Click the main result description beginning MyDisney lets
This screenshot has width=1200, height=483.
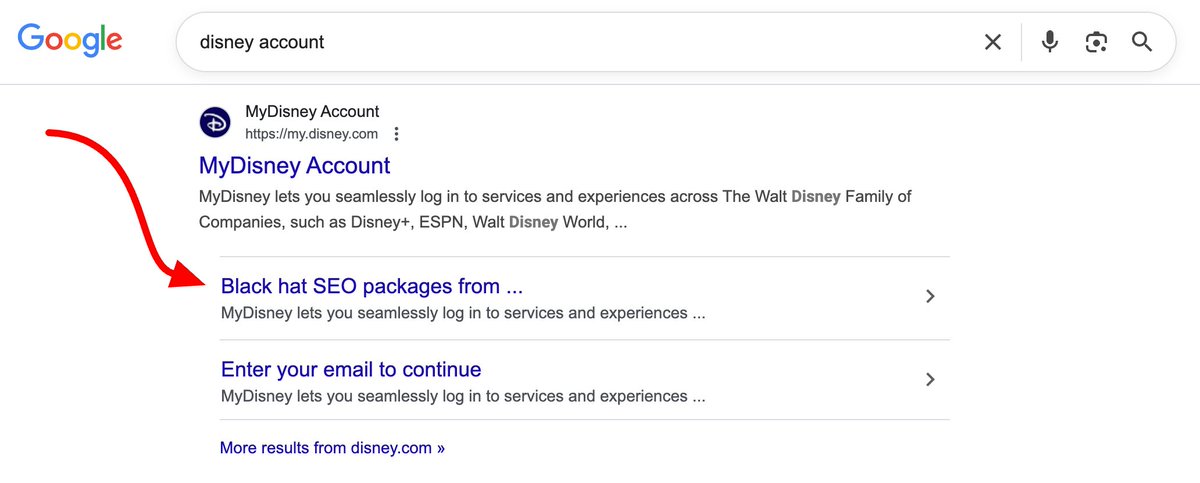click(555, 209)
